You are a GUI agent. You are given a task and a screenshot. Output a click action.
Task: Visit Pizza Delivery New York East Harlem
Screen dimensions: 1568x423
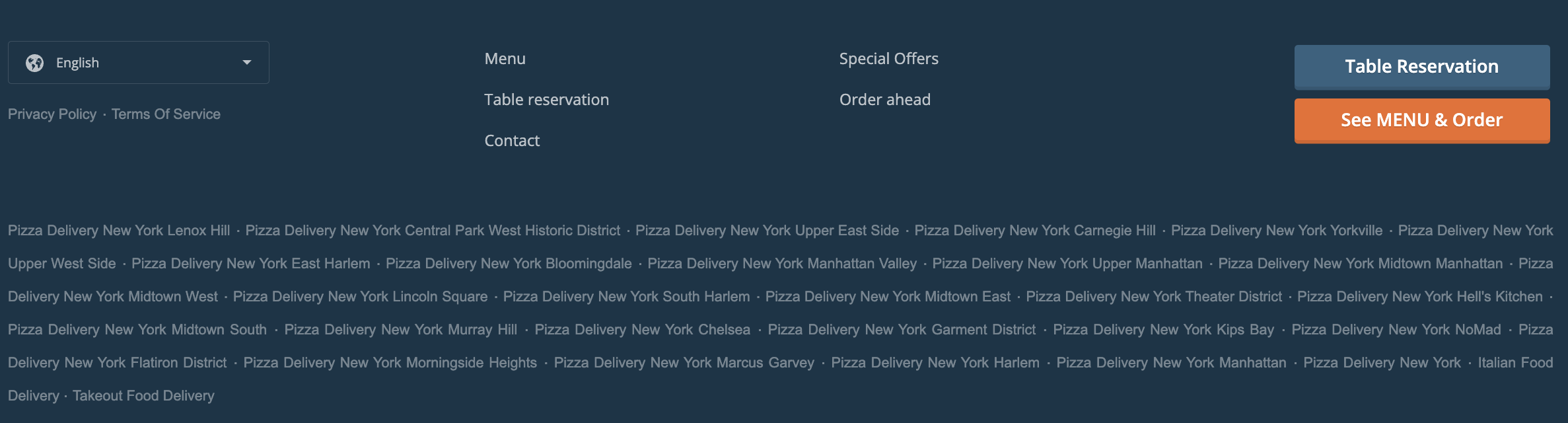tap(251, 264)
